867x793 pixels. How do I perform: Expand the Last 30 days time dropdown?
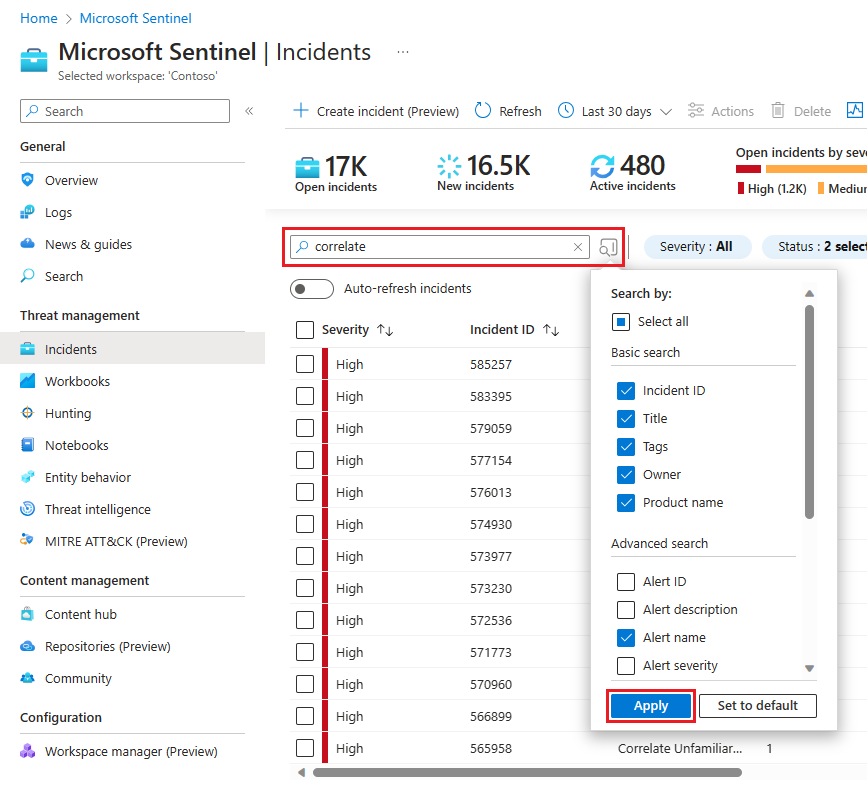pyautogui.click(x=615, y=111)
